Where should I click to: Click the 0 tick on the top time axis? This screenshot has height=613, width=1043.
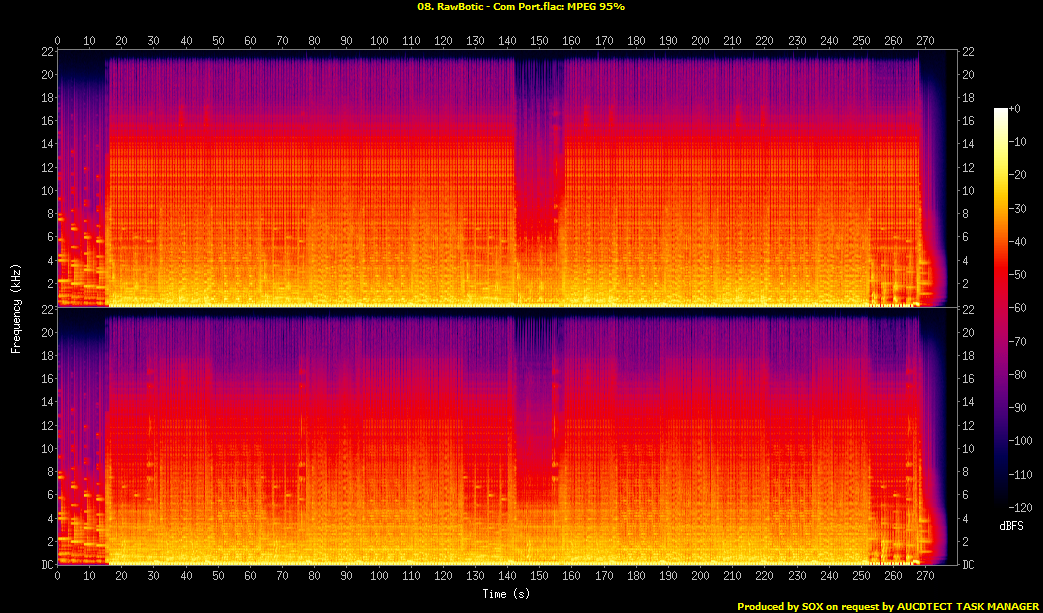(58, 41)
